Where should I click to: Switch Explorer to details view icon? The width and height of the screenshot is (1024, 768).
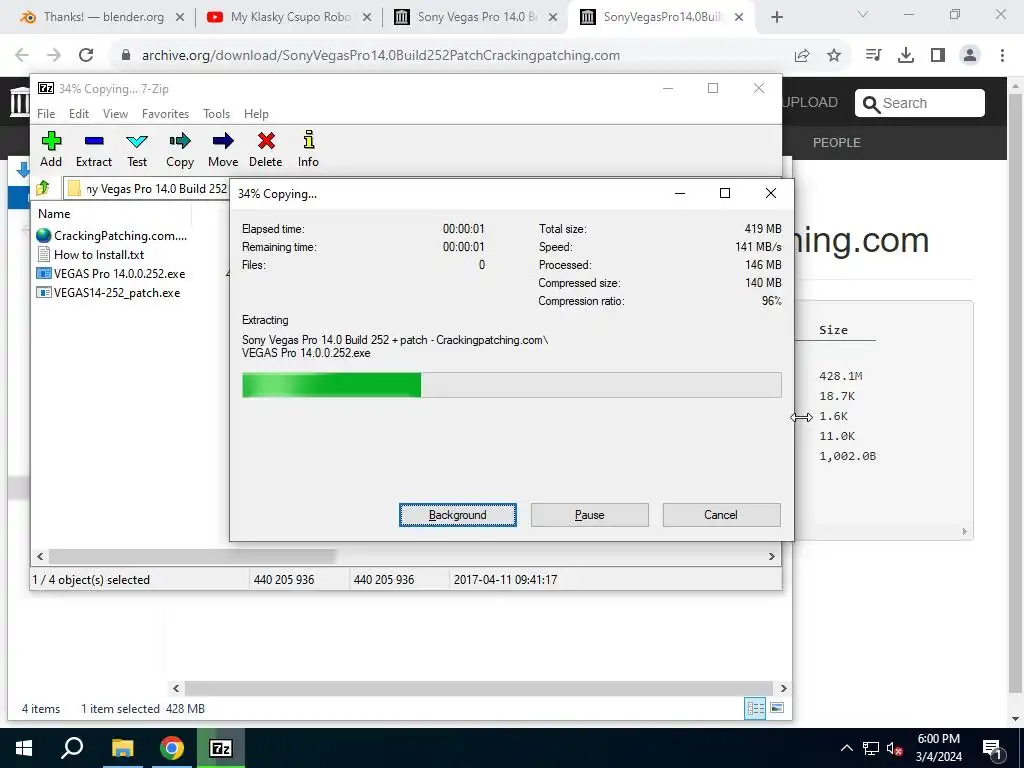[x=756, y=709]
